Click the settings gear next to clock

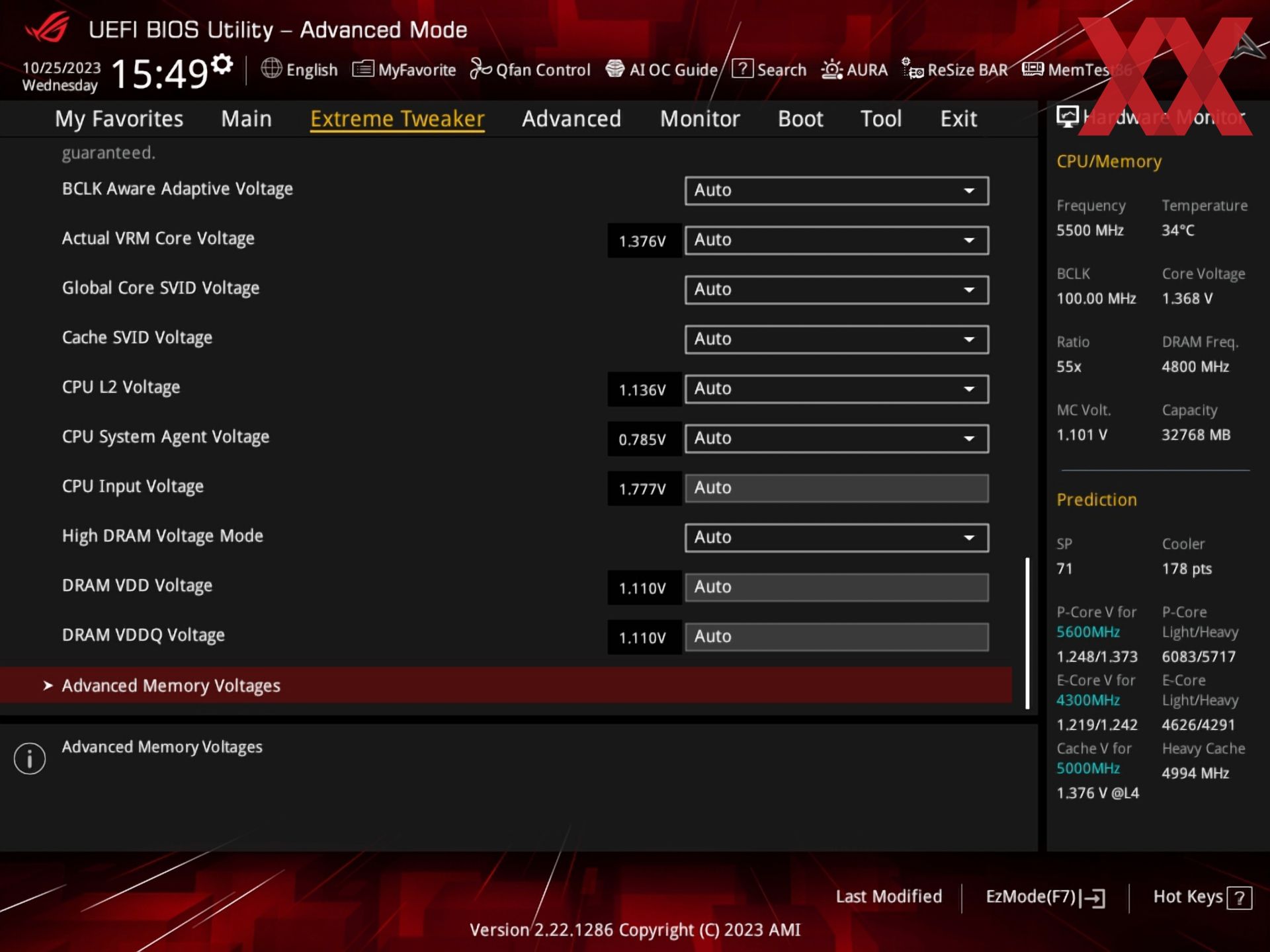tap(222, 65)
